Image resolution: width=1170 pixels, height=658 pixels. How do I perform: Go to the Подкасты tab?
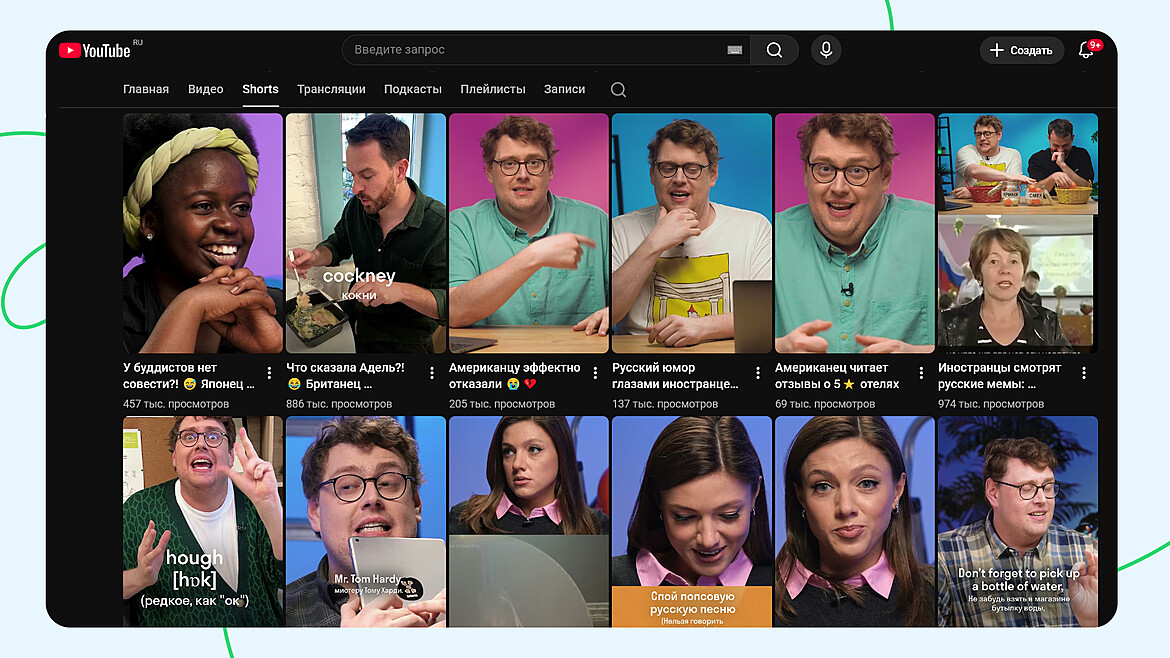[412, 89]
